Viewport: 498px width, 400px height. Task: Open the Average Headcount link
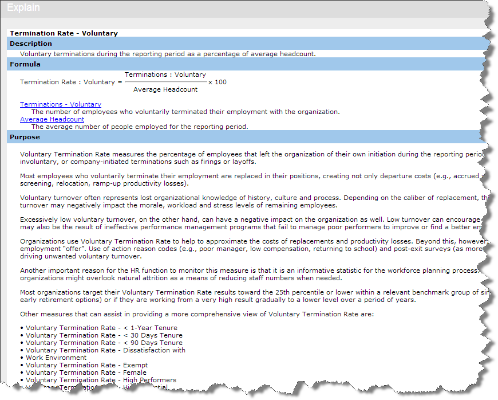[x=52, y=119]
